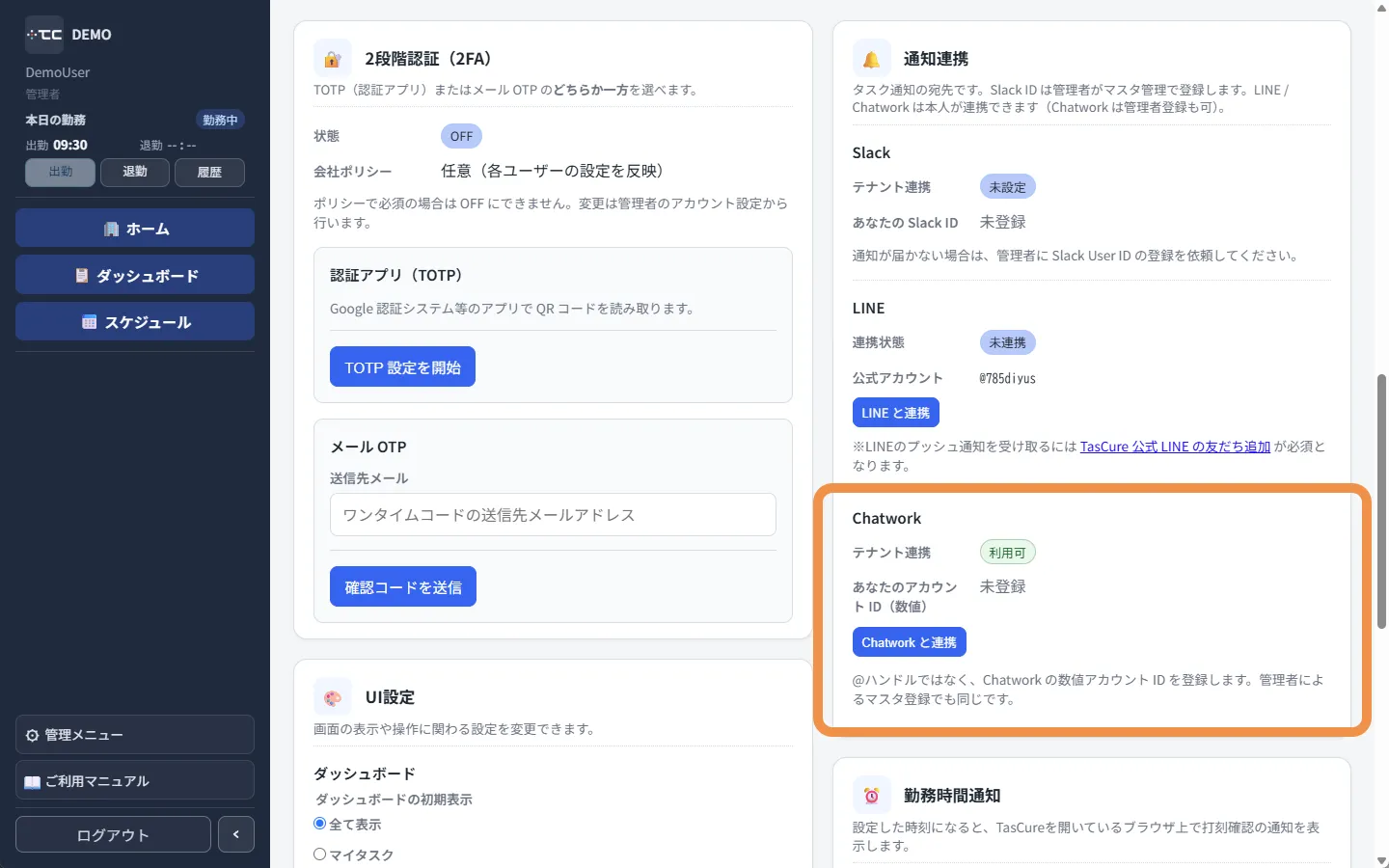The height and width of the screenshot is (868, 1389).
Task: Click the LINE と連携 button
Action: click(x=895, y=413)
